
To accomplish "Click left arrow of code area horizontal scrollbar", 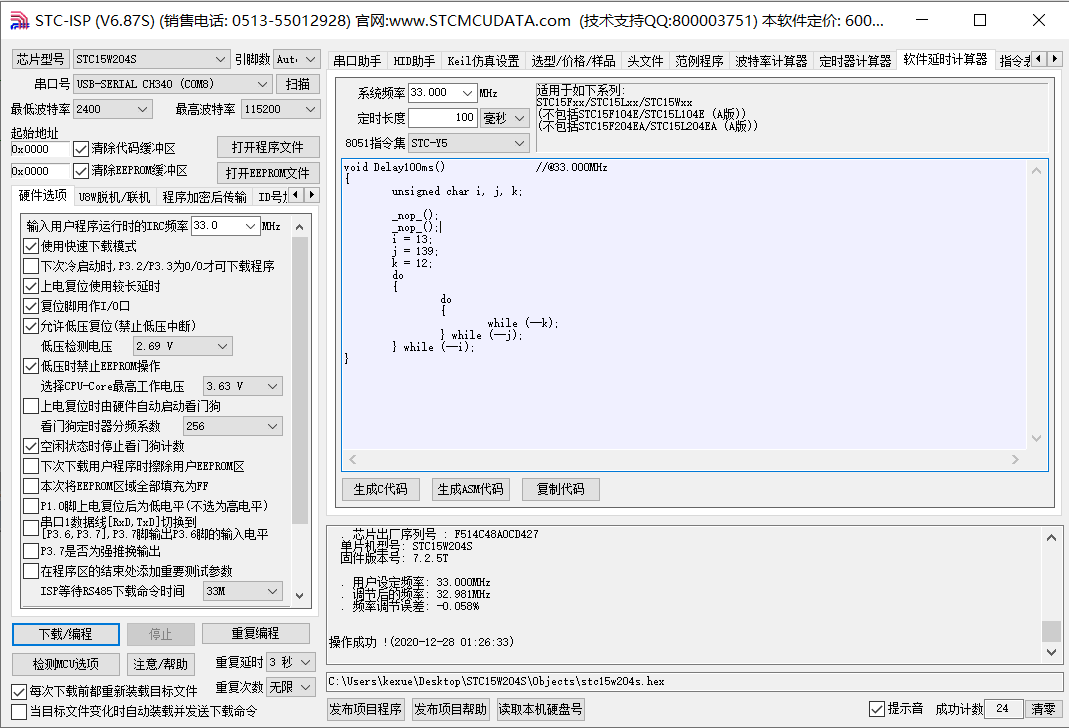I will [351, 460].
